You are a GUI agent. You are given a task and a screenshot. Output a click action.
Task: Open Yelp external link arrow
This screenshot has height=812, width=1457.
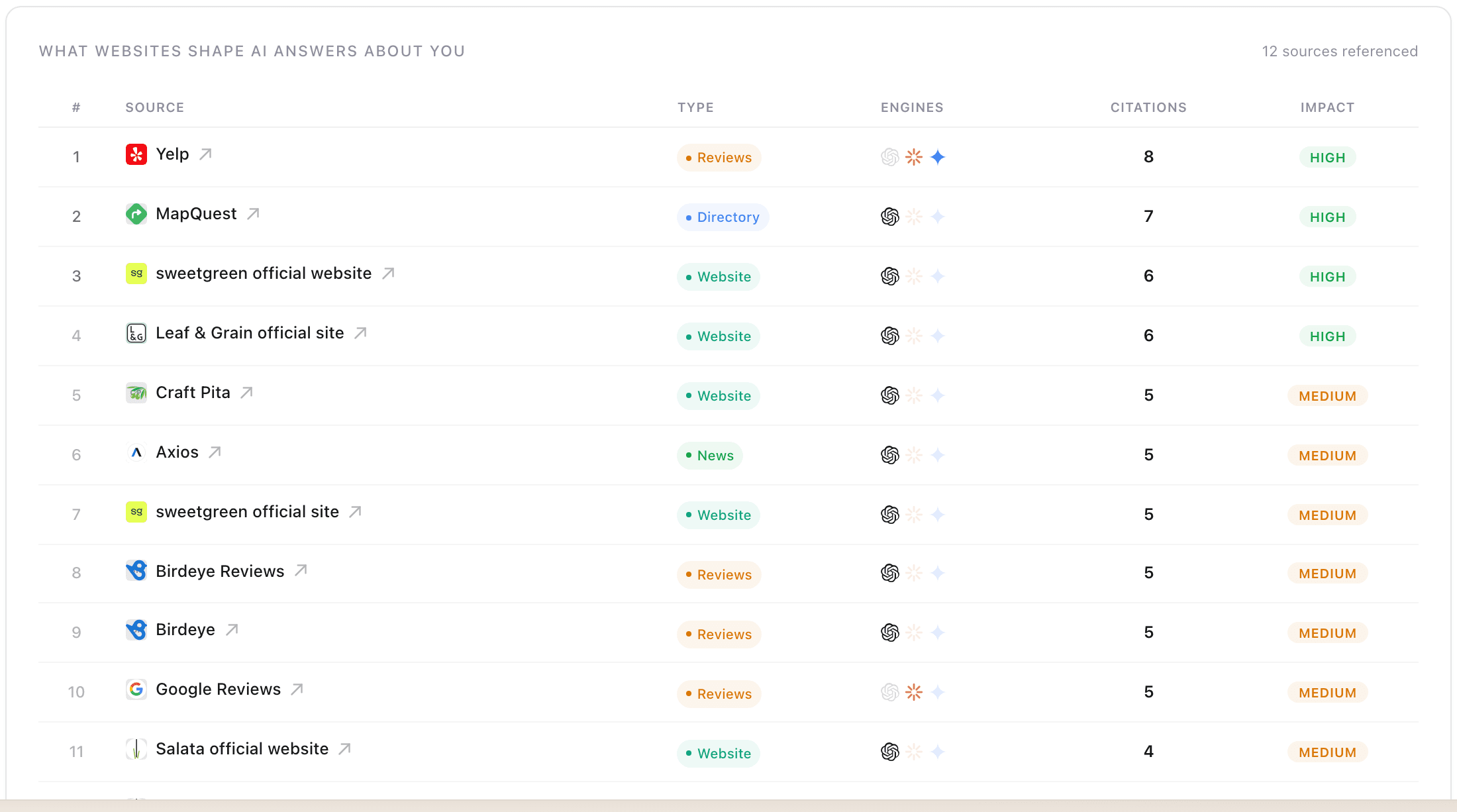pyautogui.click(x=206, y=154)
